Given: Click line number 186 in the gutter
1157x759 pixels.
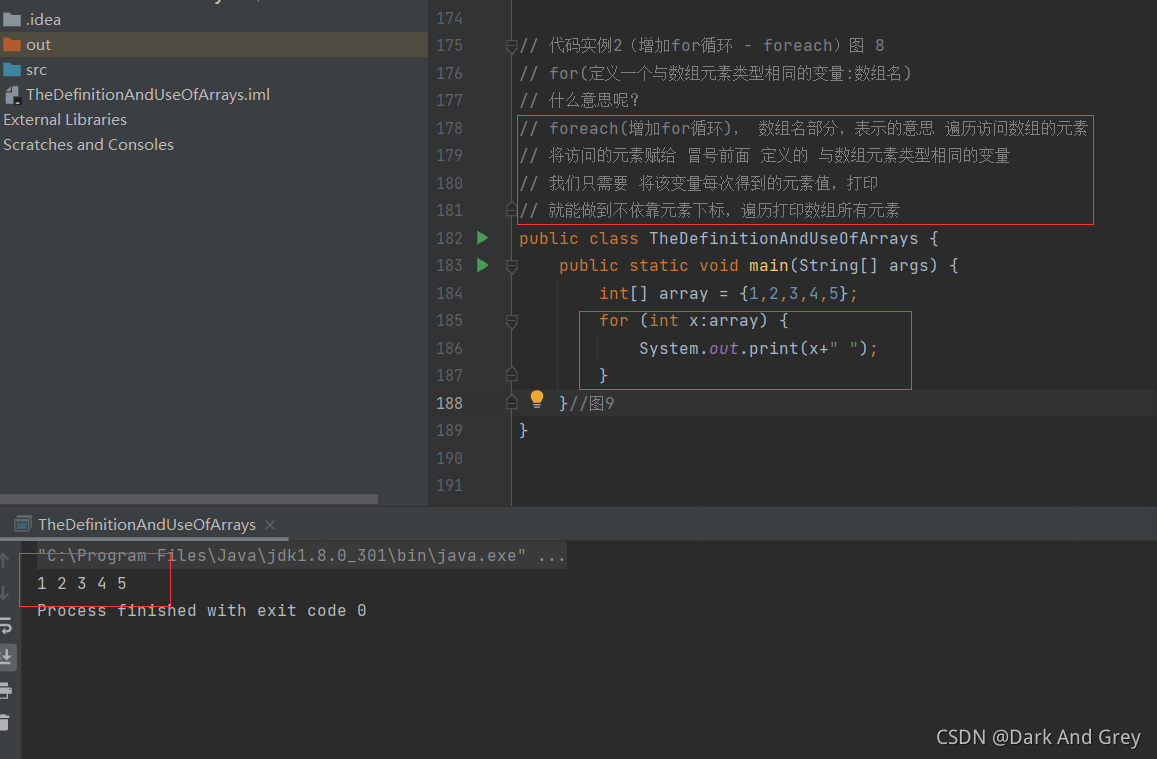Looking at the screenshot, I should [x=449, y=348].
